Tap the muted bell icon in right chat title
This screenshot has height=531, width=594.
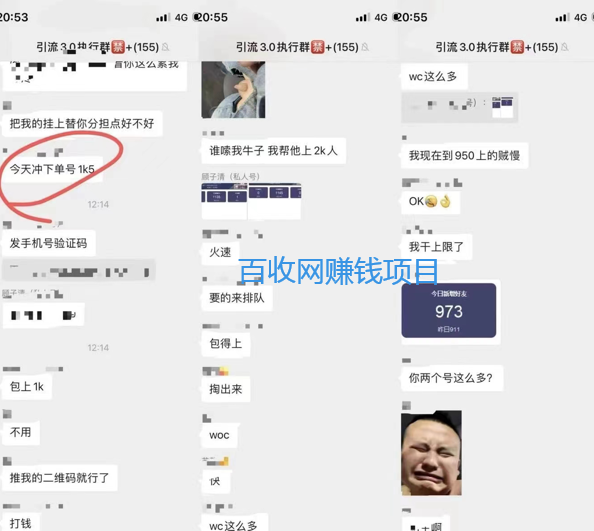(x=565, y=47)
